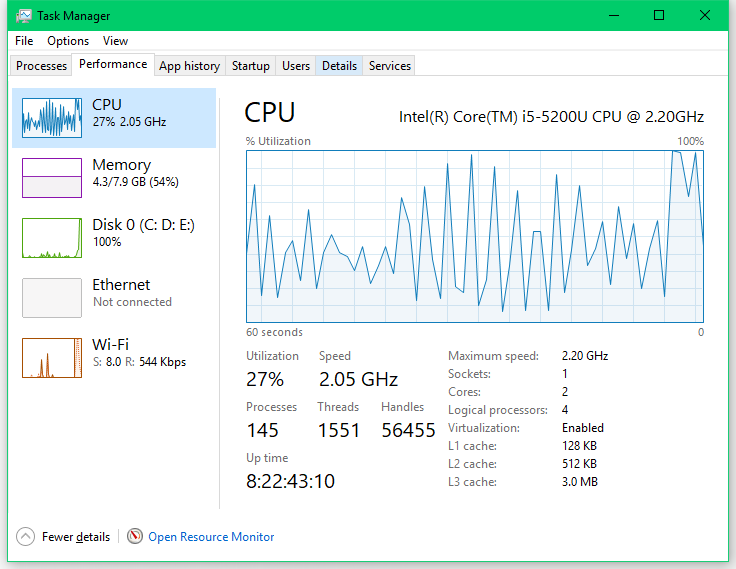Click the processes count 145
The height and width of the screenshot is (569, 736).
coord(263,430)
